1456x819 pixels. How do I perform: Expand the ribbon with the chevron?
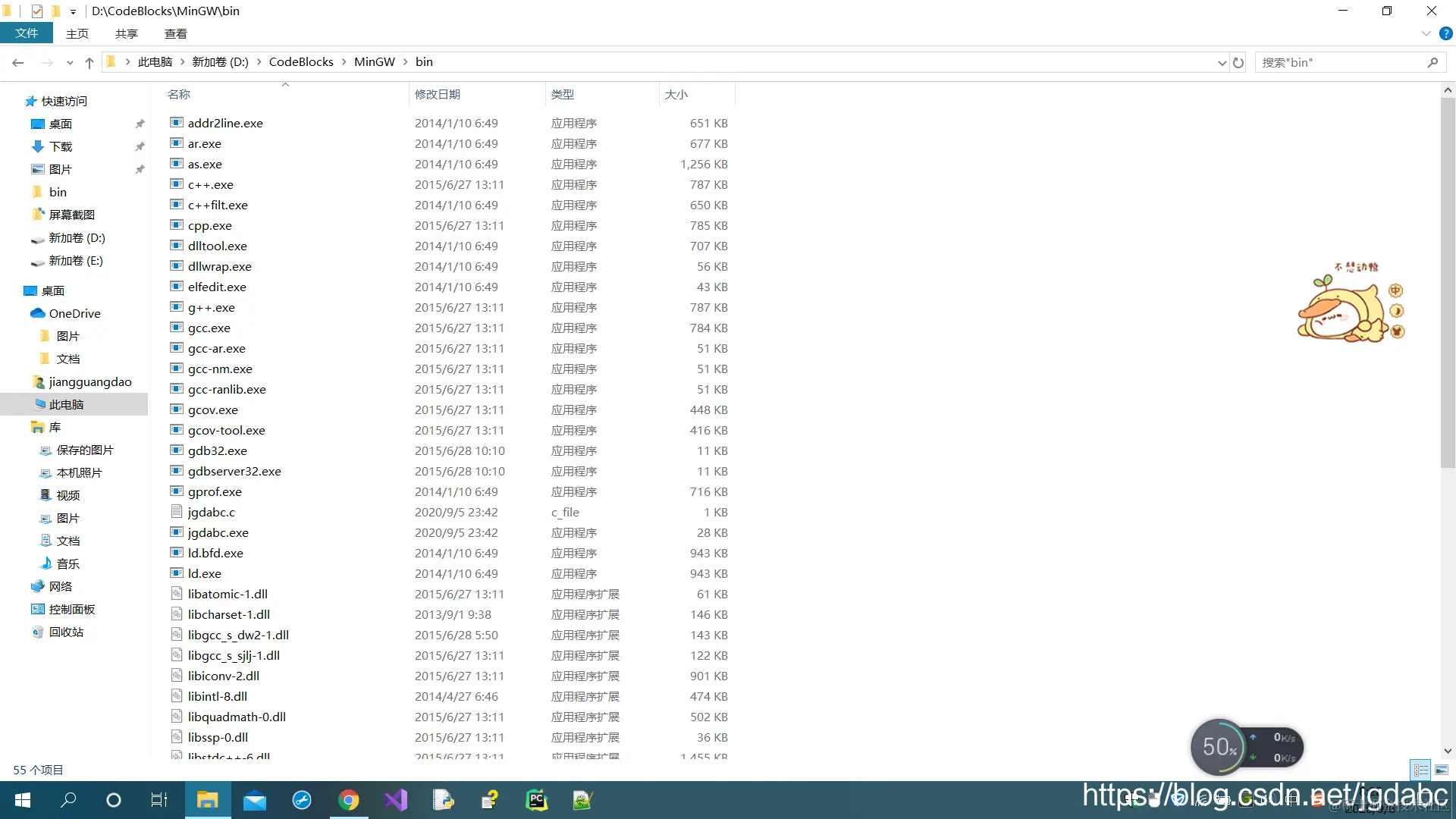coord(1426,33)
